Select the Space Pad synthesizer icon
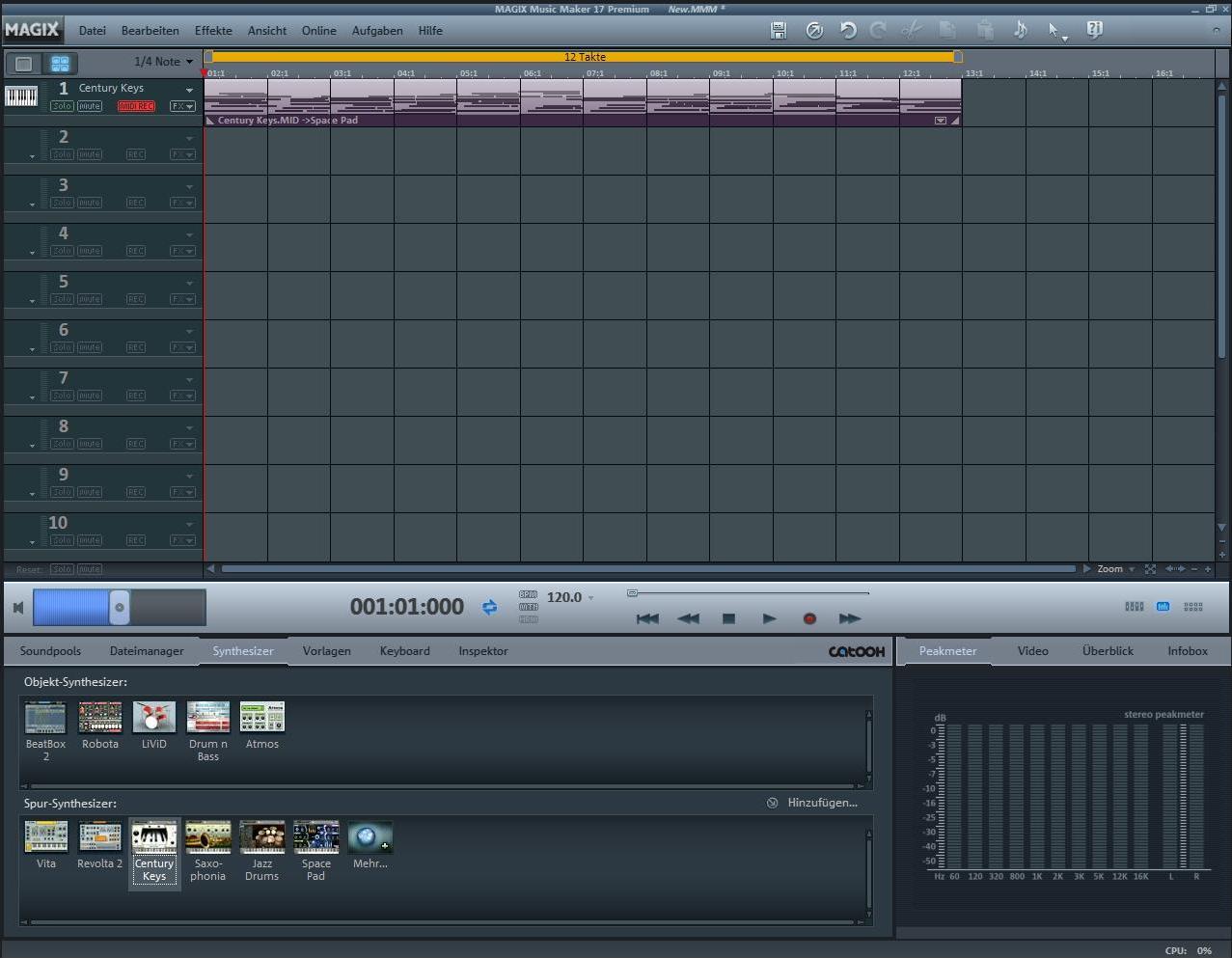The height and width of the screenshot is (958, 1232). pos(315,836)
